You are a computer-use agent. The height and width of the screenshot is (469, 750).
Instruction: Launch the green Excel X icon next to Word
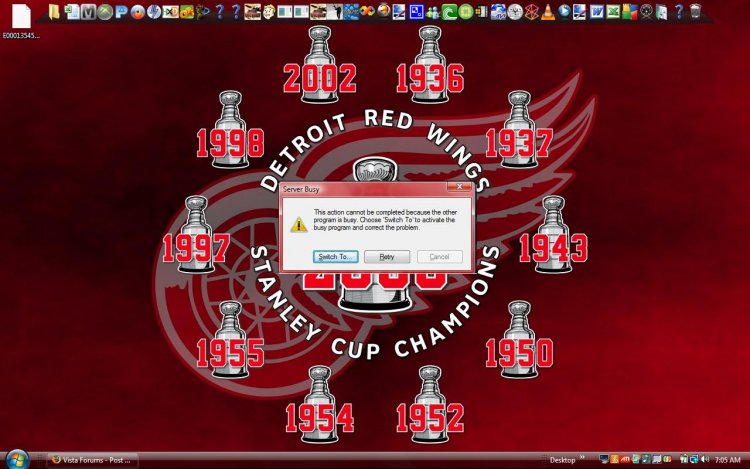click(613, 12)
